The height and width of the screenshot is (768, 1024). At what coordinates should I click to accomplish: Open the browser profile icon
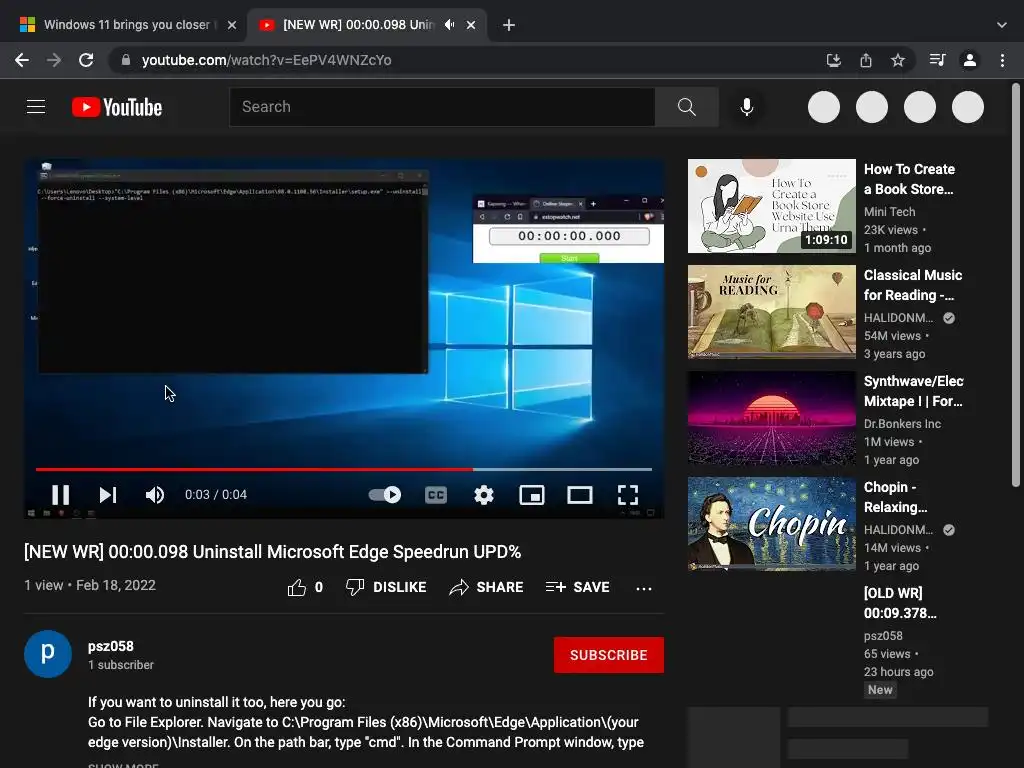click(x=970, y=60)
